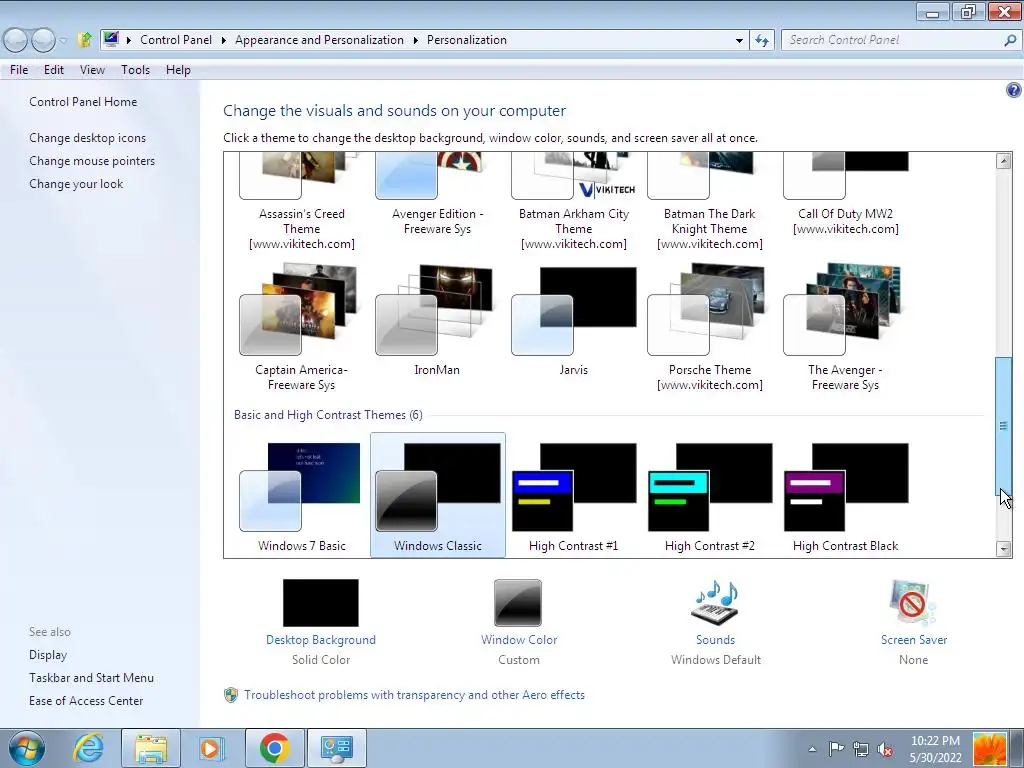Click the Action Center flag icon
Image resolution: width=1024 pixels, height=768 pixels.
[836, 749]
